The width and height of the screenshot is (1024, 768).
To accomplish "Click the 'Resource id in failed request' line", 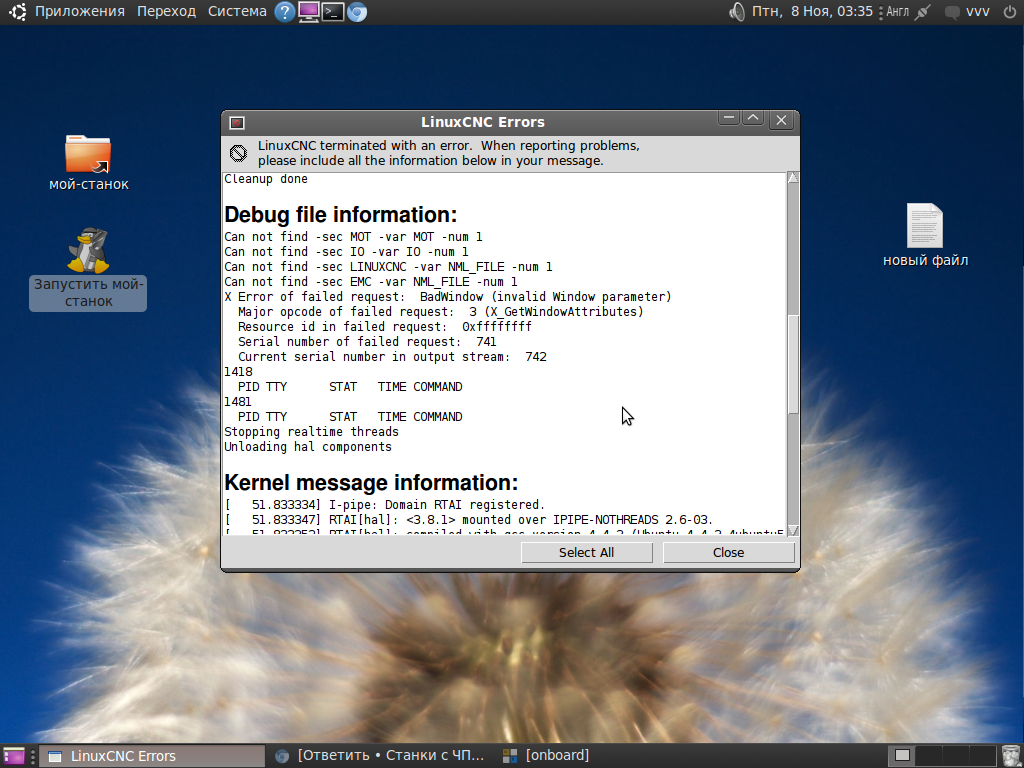I will pos(385,327).
